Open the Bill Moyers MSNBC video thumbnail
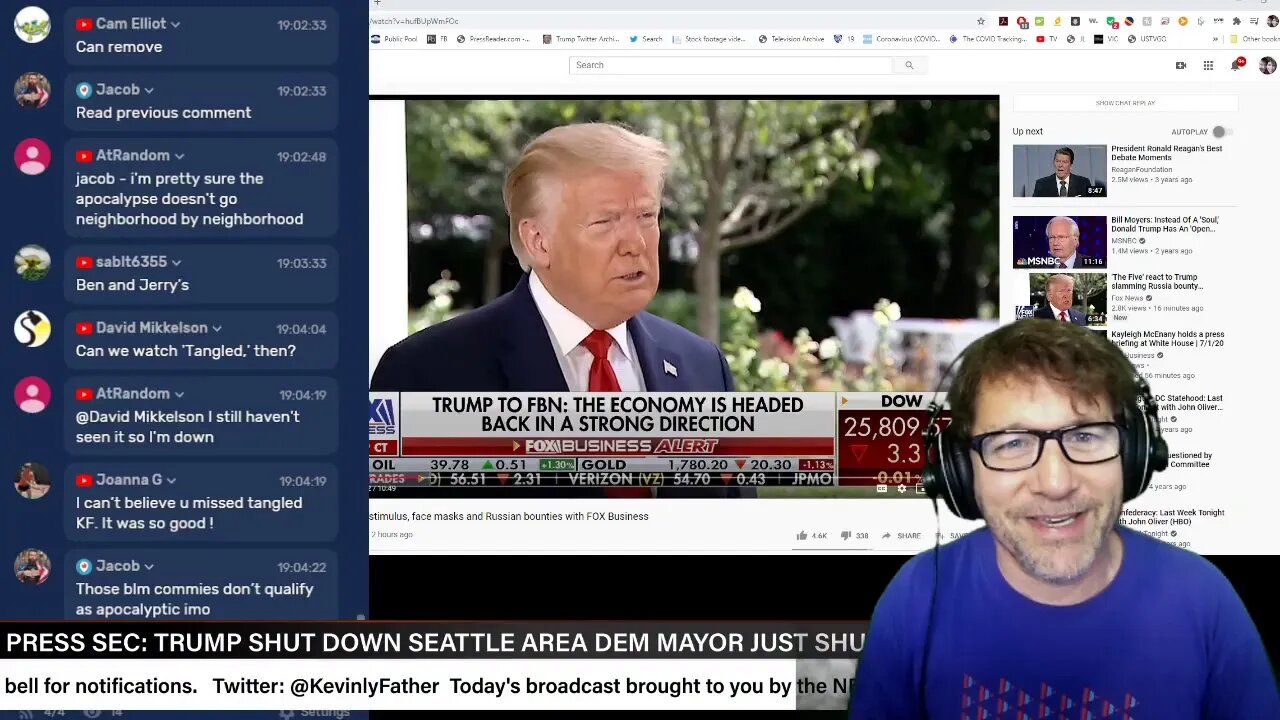 pyautogui.click(x=1059, y=242)
